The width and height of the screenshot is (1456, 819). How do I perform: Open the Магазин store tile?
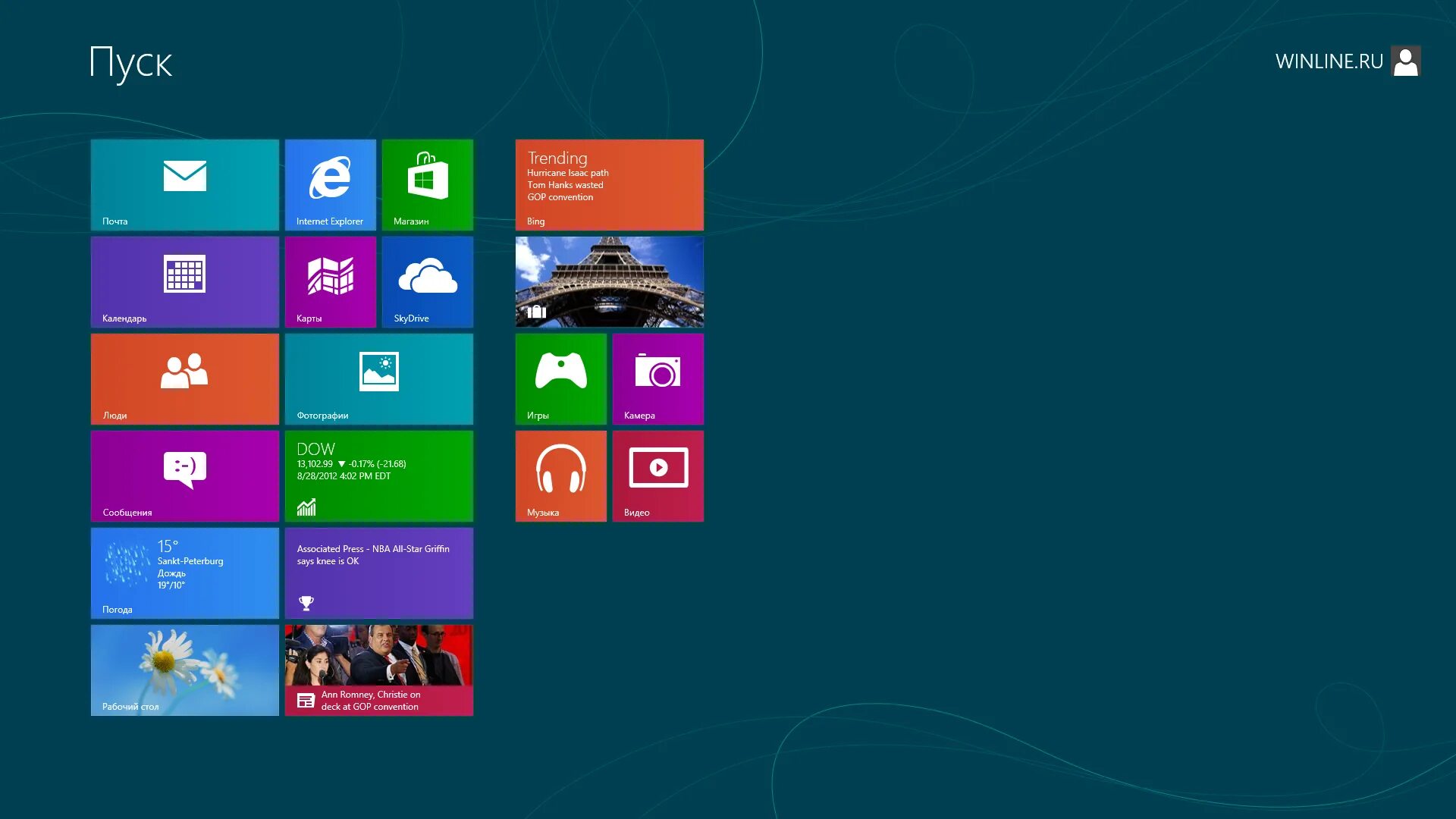[x=427, y=184]
